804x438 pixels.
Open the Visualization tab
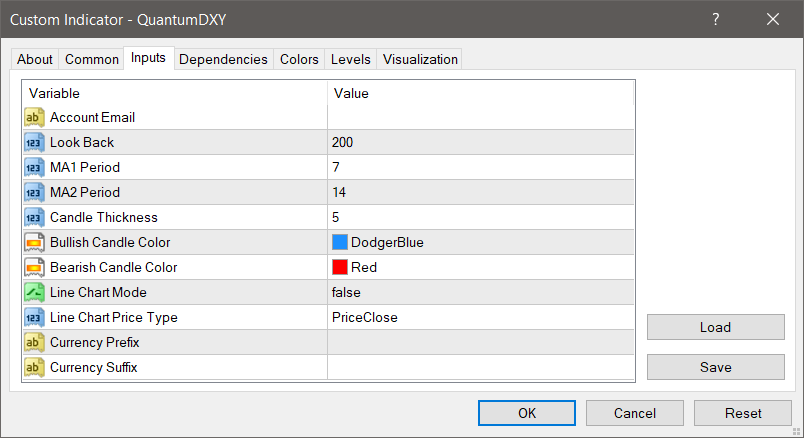tap(420, 60)
